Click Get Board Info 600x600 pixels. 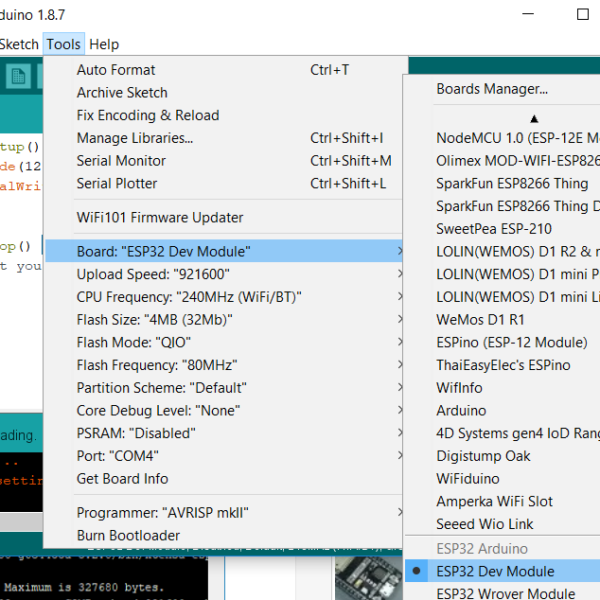[x=223, y=479]
